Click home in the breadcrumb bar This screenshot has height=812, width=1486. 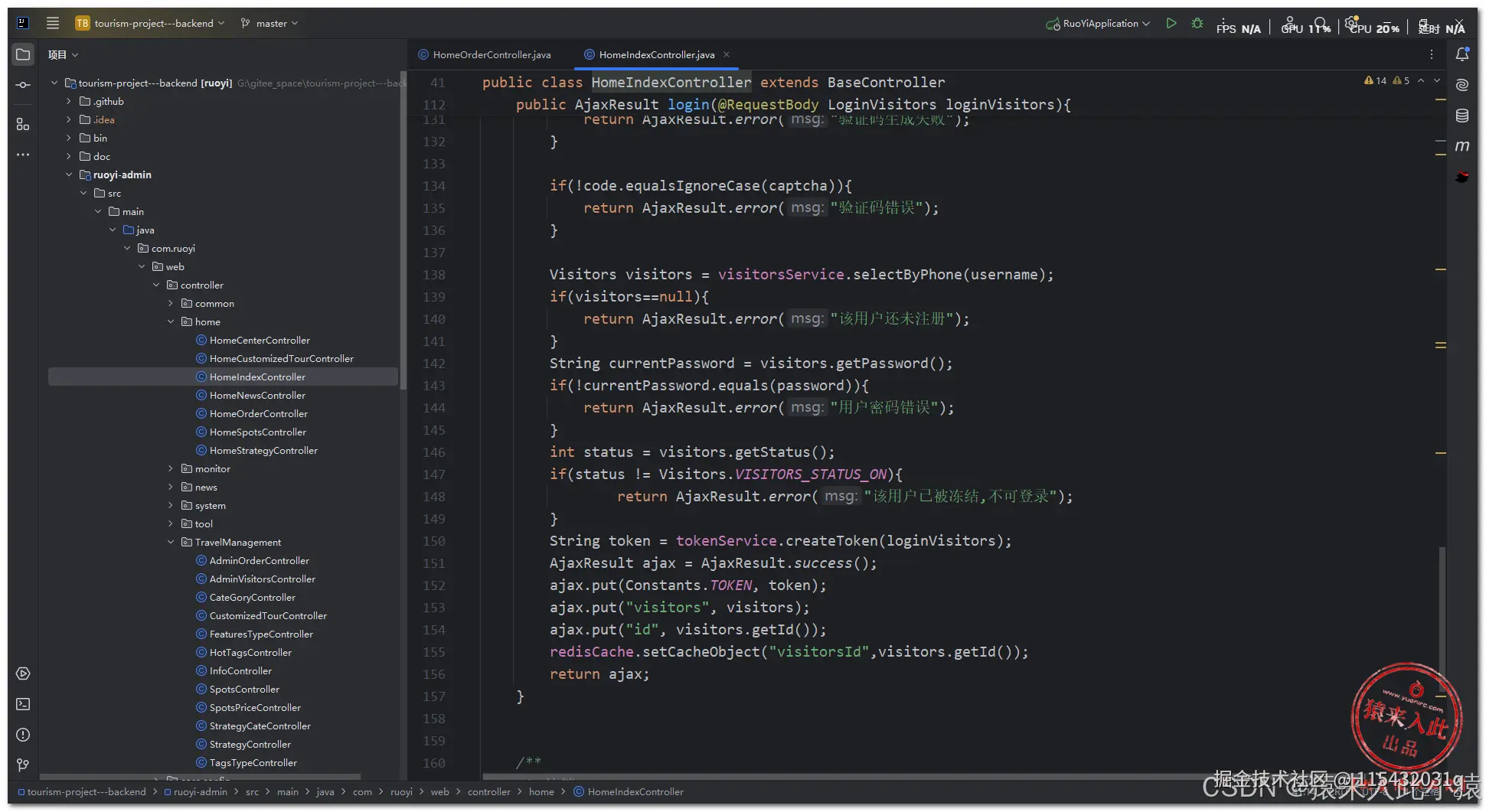click(x=541, y=791)
